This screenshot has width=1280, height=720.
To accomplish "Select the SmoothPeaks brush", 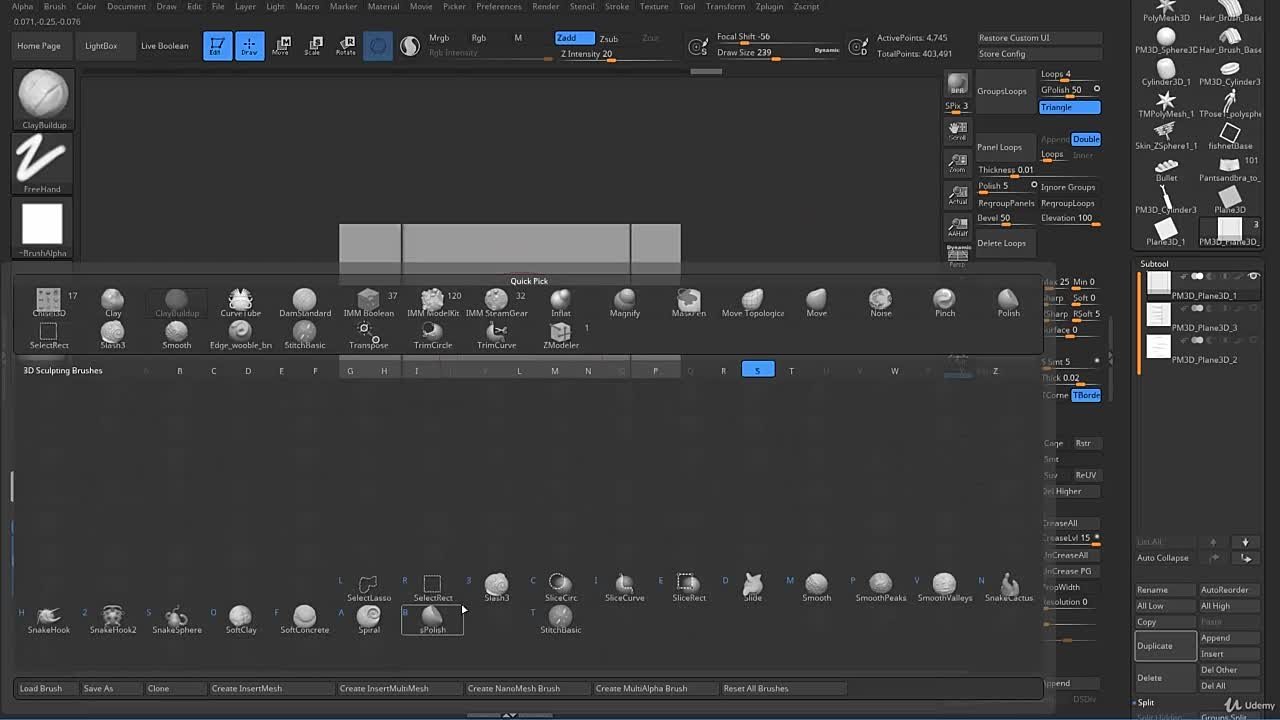I will (880, 586).
